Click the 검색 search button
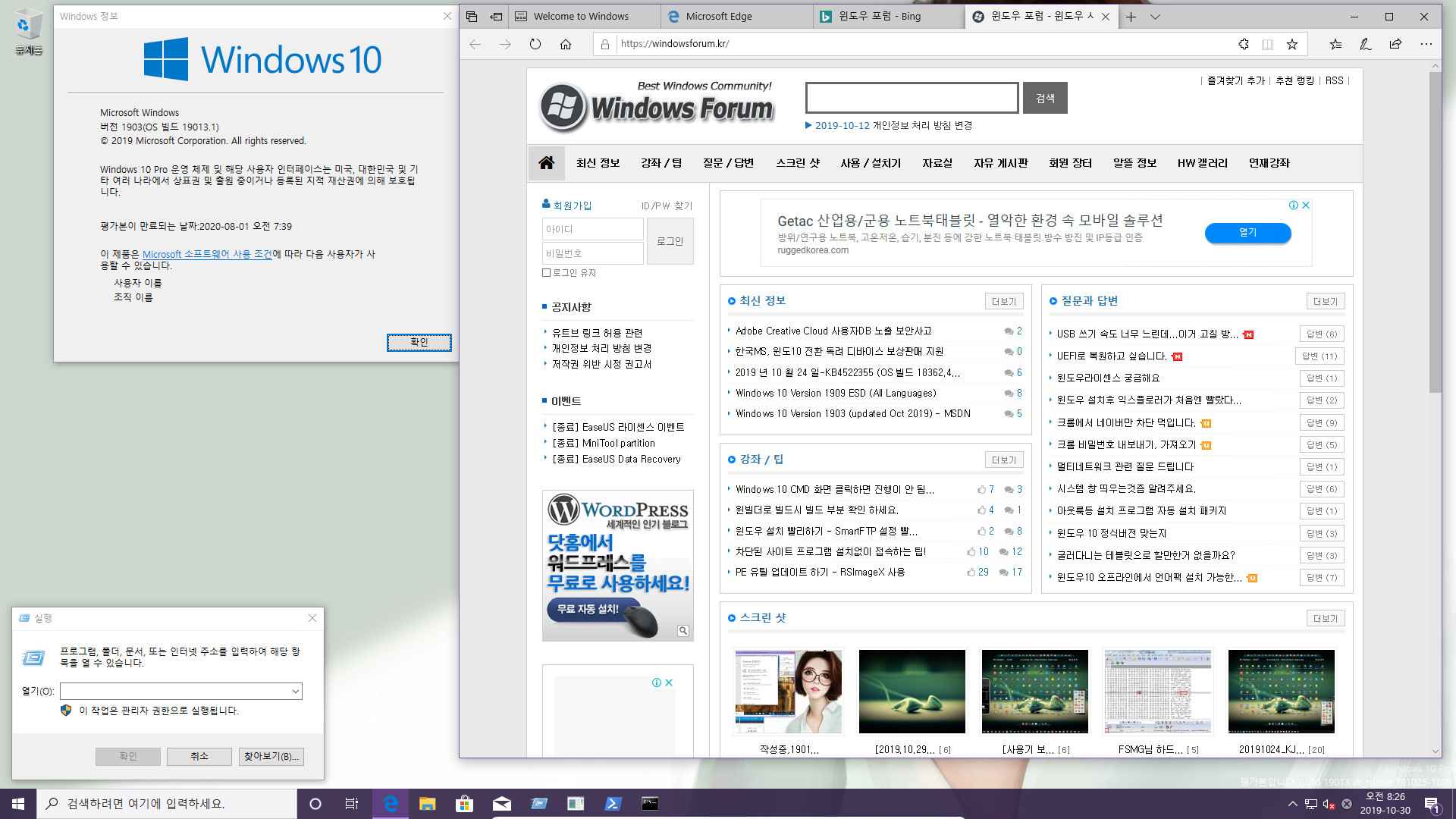Image resolution: width=1456 pixels, height=819 pixels. [1045, 98]
